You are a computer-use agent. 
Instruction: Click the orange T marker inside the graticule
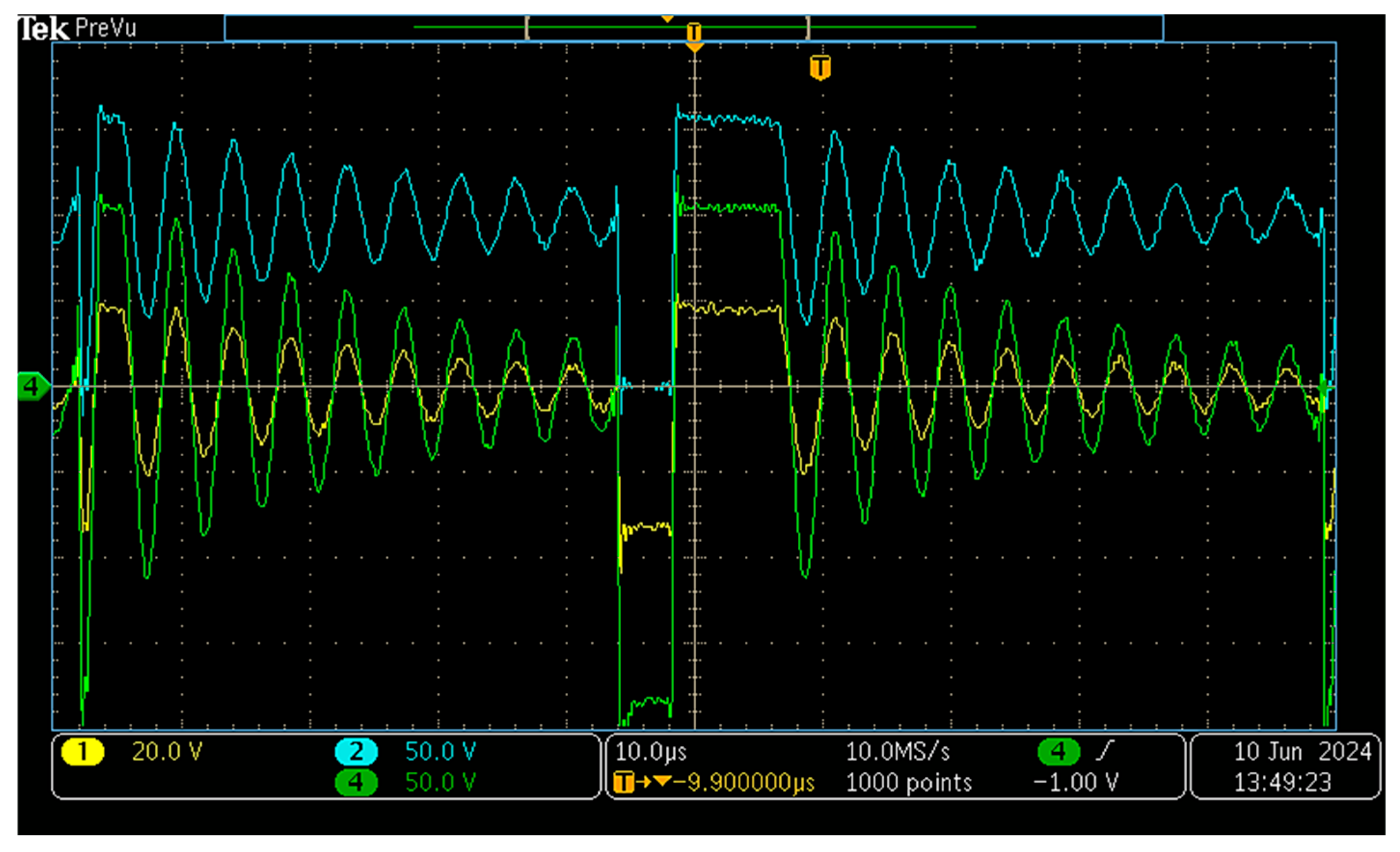click(x=820, y=68)
